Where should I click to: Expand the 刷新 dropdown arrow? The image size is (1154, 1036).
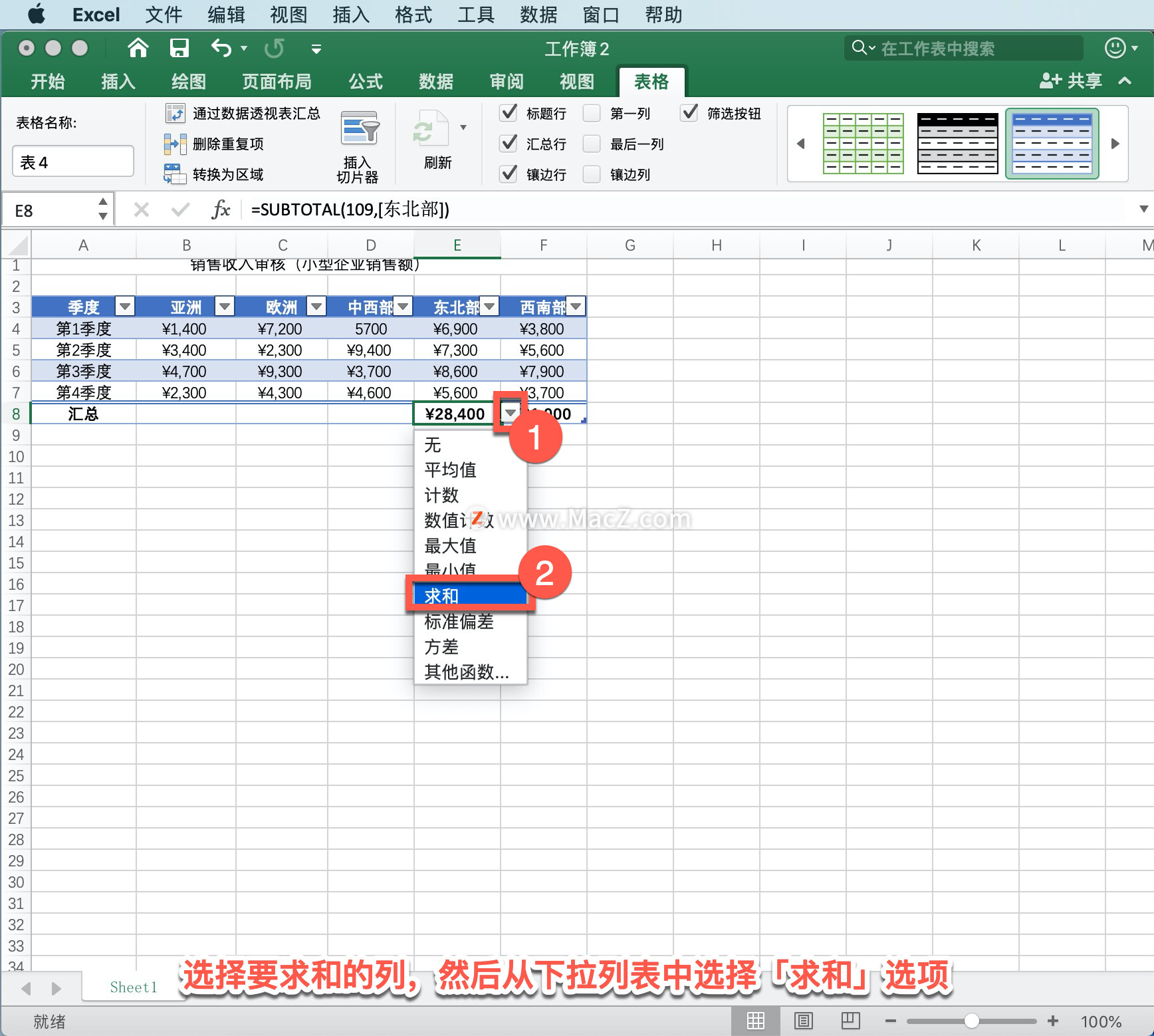click(463, 127)
